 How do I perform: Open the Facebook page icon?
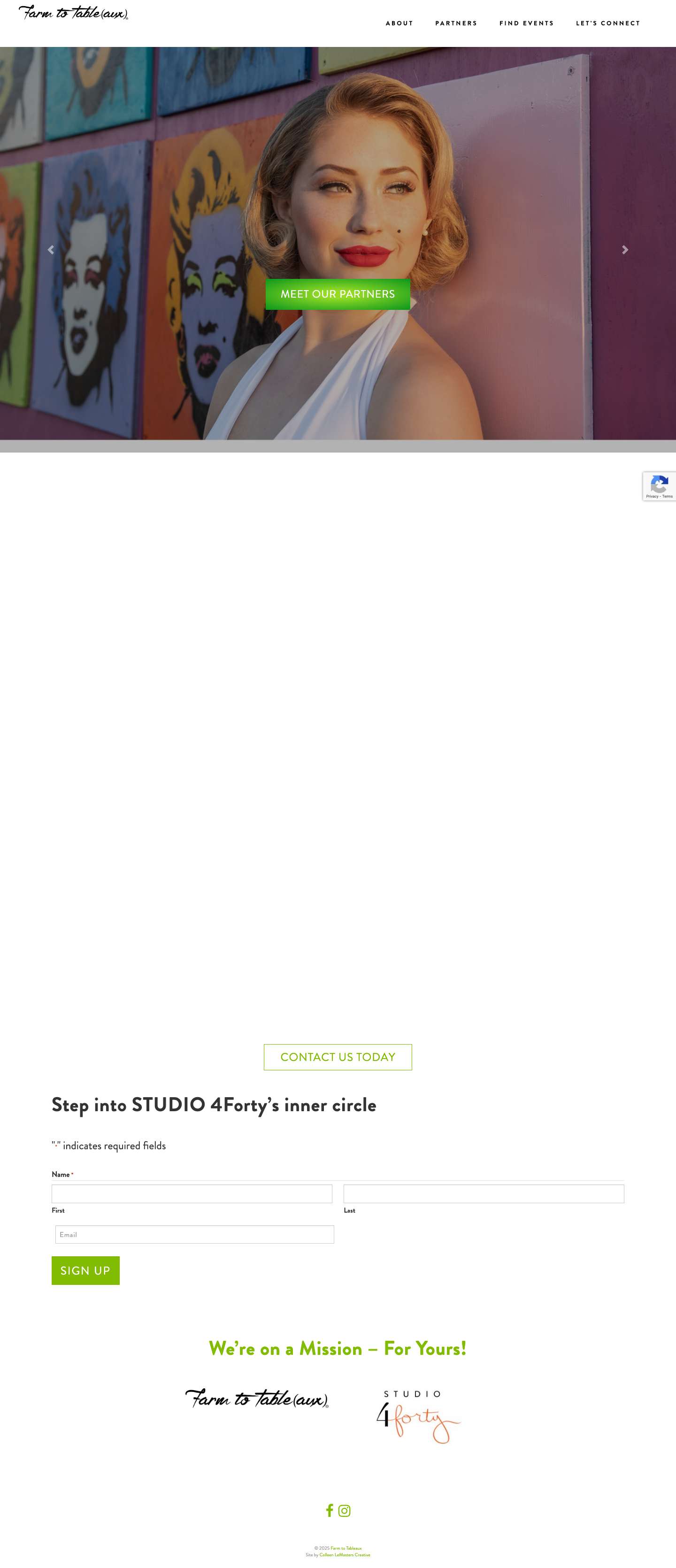(x=330, y=1510)
